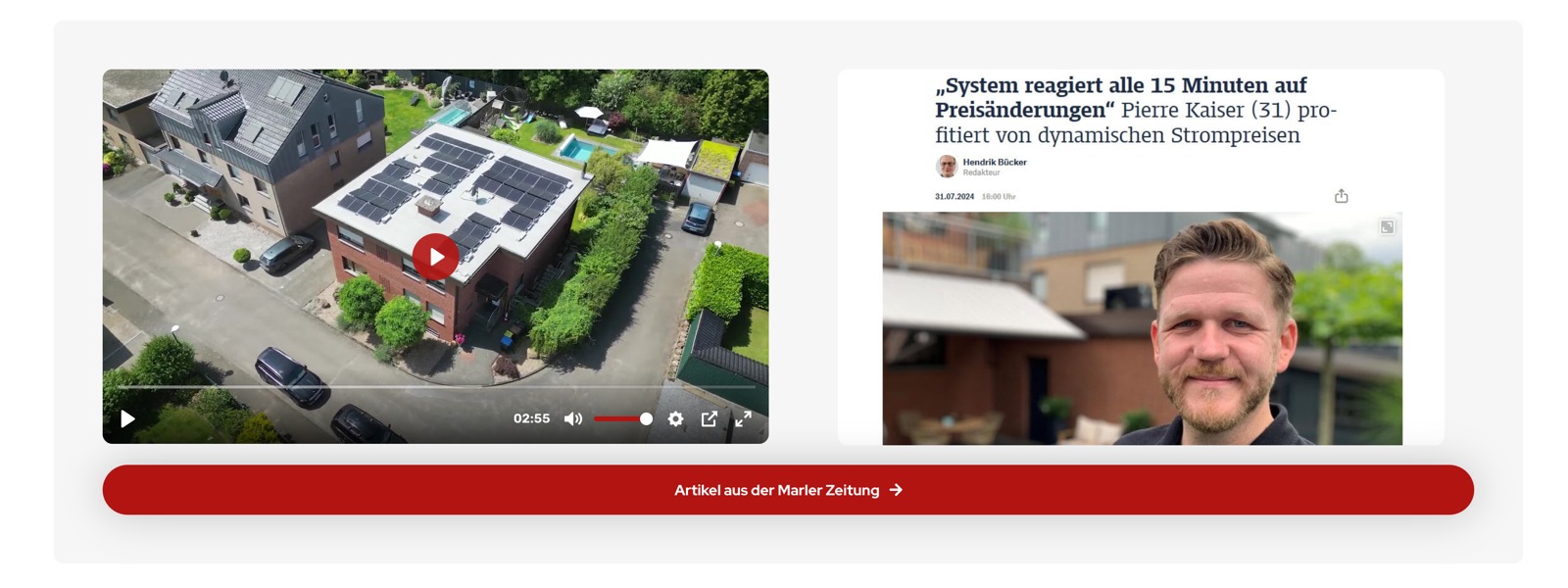Click the 02:55 time display

coord(531,418)
